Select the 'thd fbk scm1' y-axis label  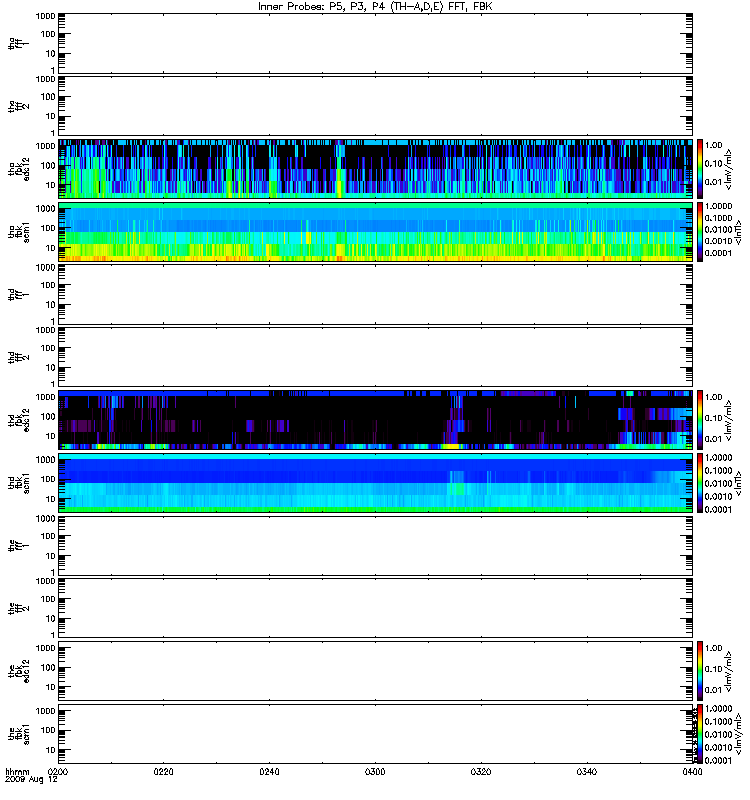19,483
